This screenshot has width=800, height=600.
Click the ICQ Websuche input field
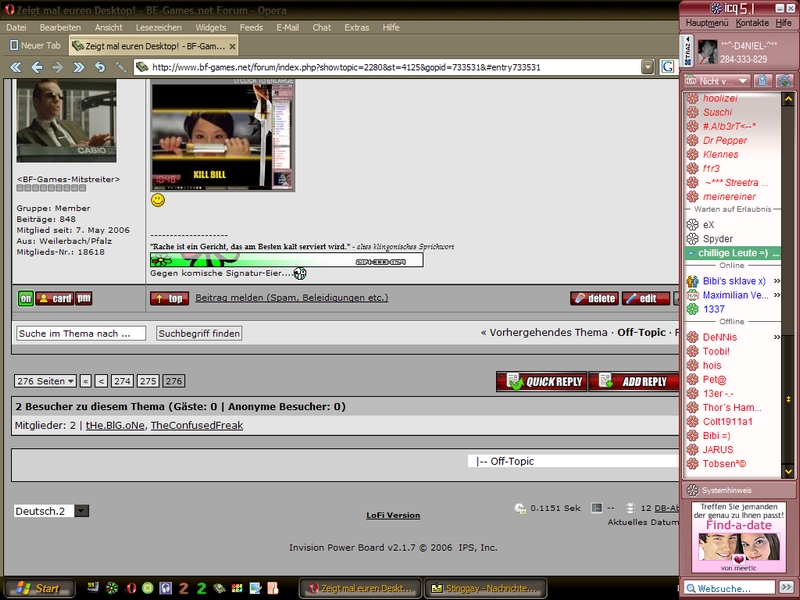pyautogui.click(x=730, y=588)
